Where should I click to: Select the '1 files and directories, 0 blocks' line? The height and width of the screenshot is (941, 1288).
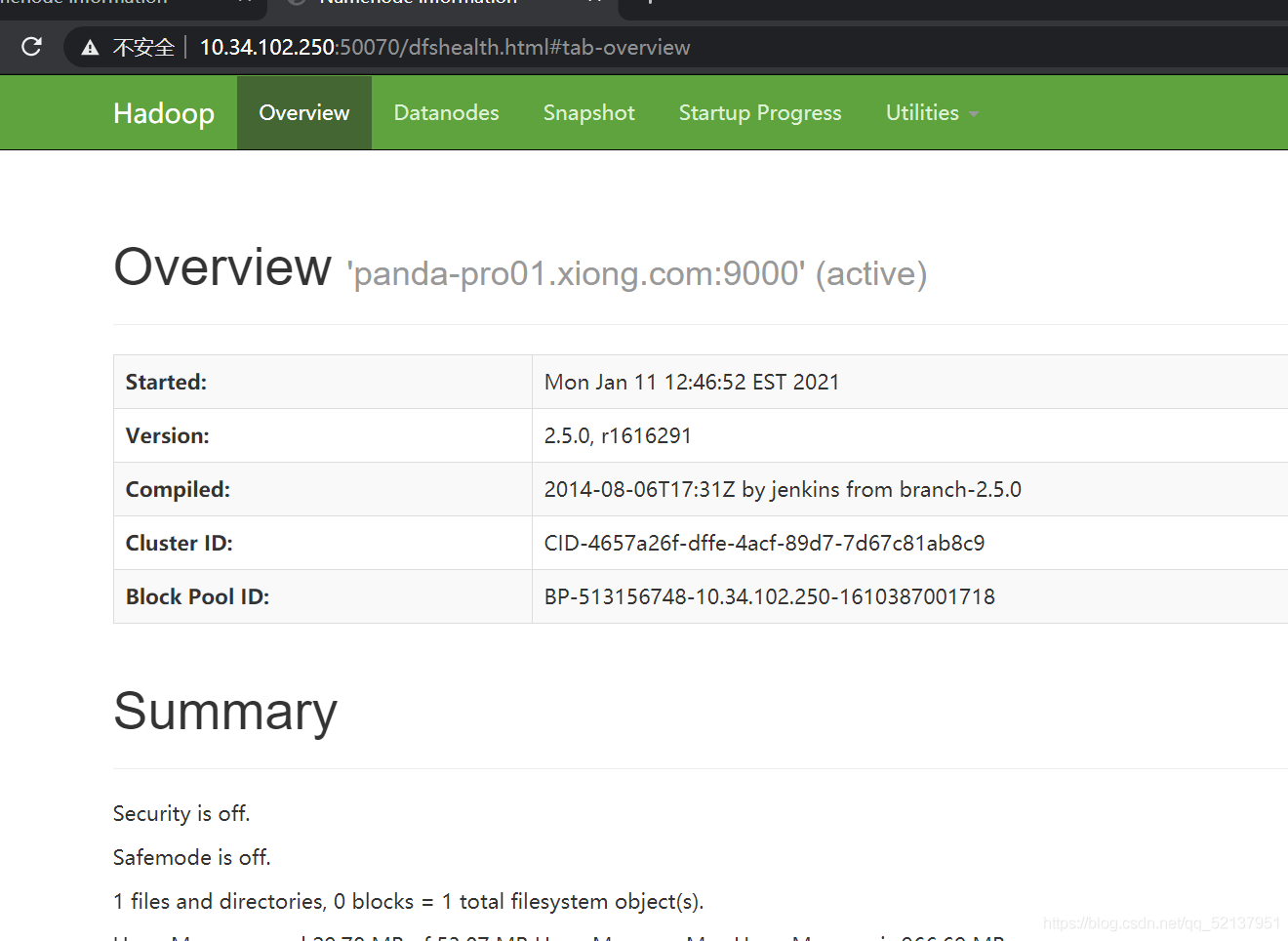click(x=408, y=901)
